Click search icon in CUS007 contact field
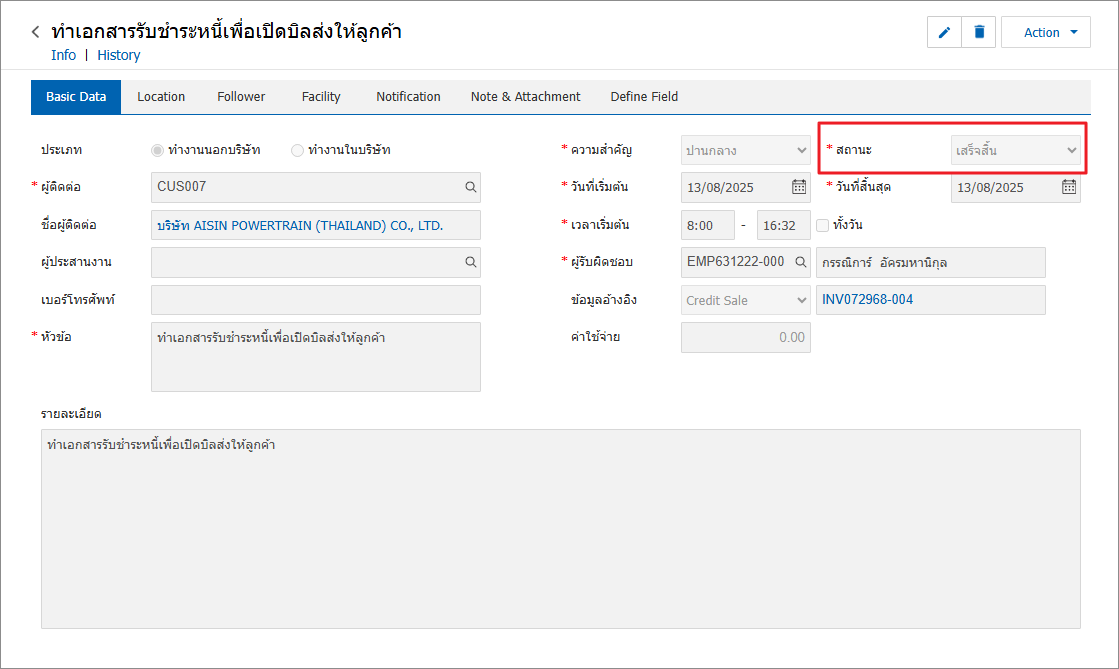Screen dimensions: 1119x669 click(x=470, y=186)
